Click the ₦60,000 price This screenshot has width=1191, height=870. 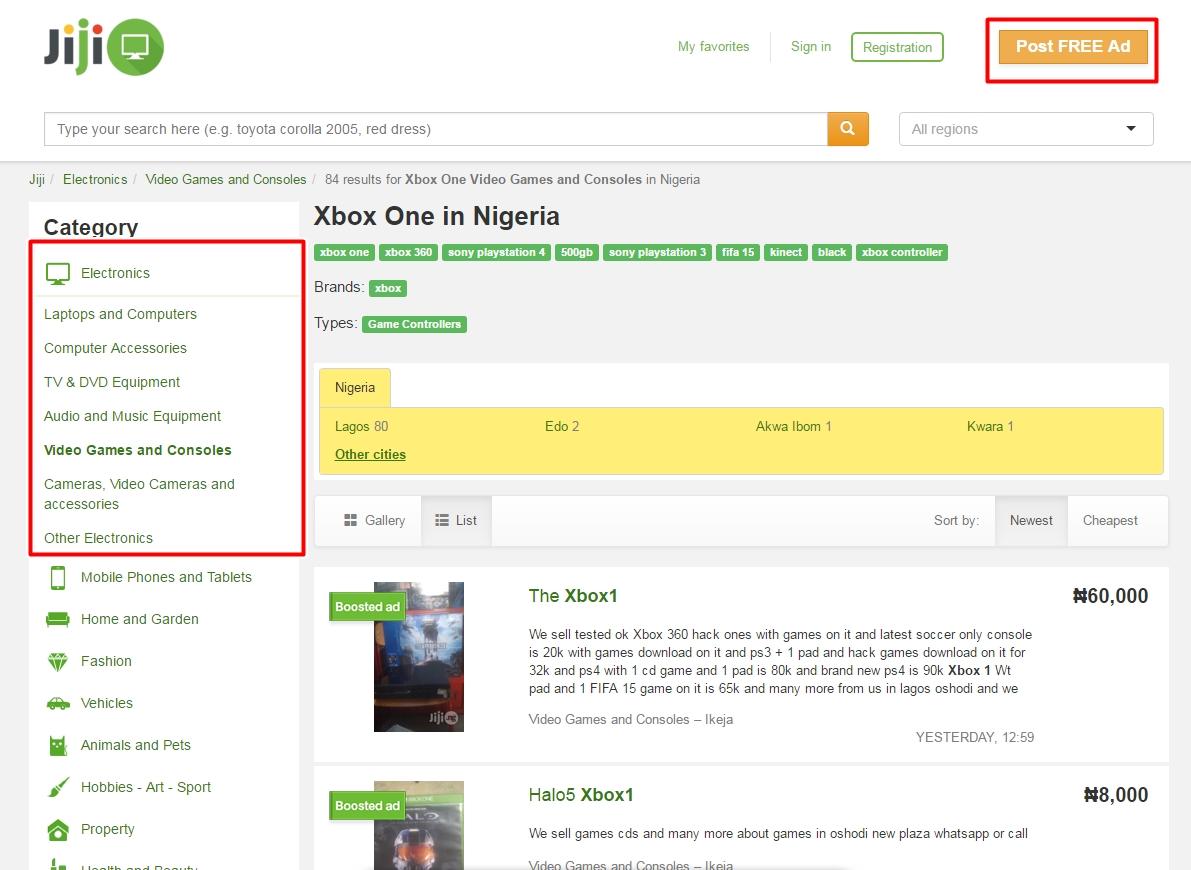pyautogui.click(x=1110, y=596)
